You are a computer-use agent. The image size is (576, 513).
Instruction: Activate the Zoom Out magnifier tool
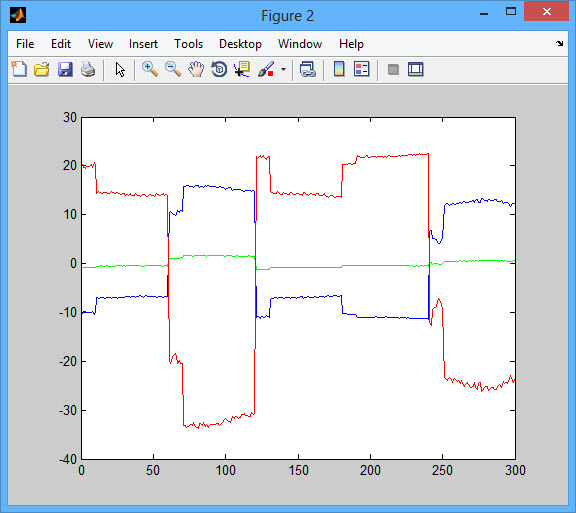173,69
